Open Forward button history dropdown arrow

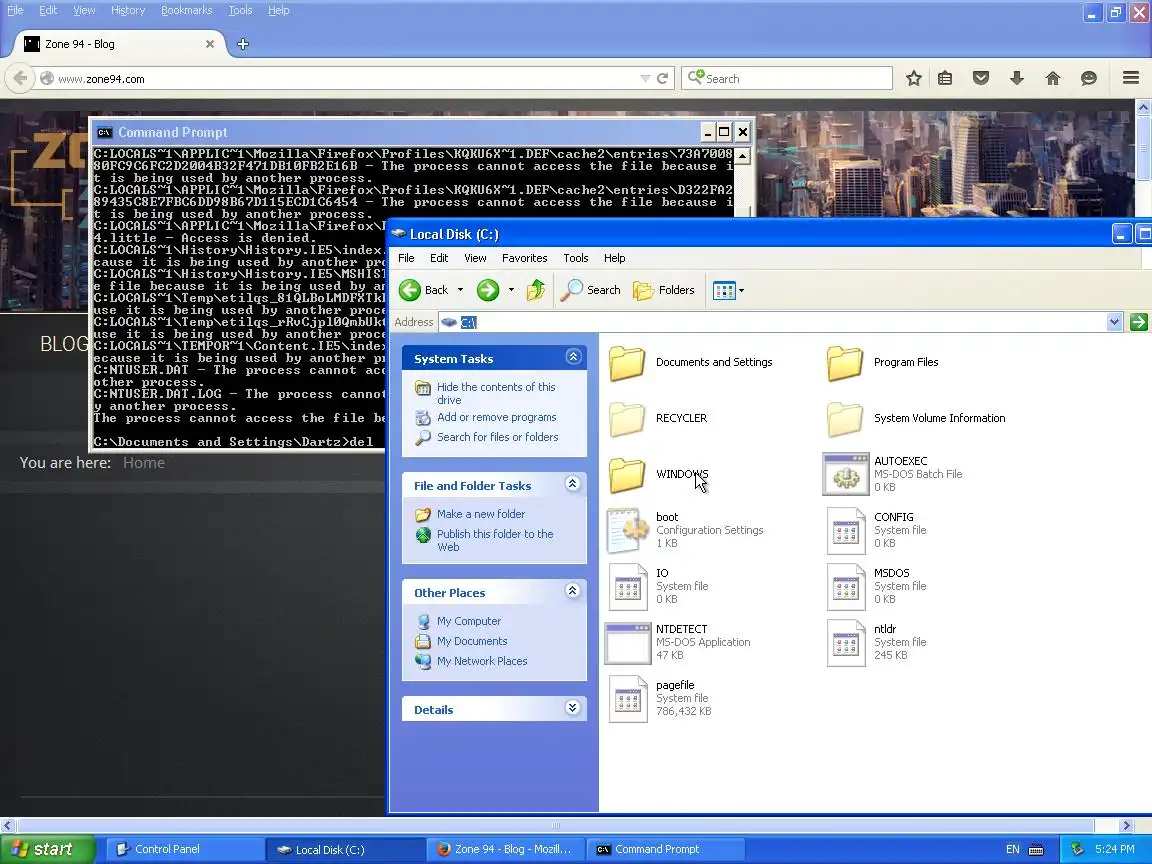[511, 290]
